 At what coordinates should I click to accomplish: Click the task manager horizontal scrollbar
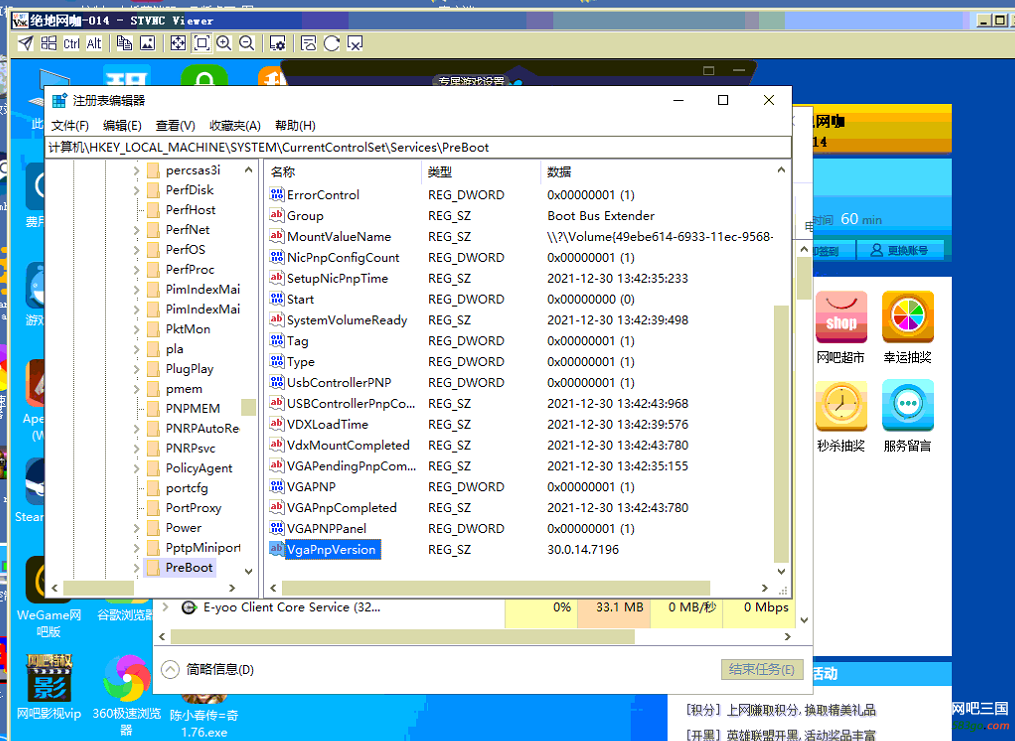point(403,637)
